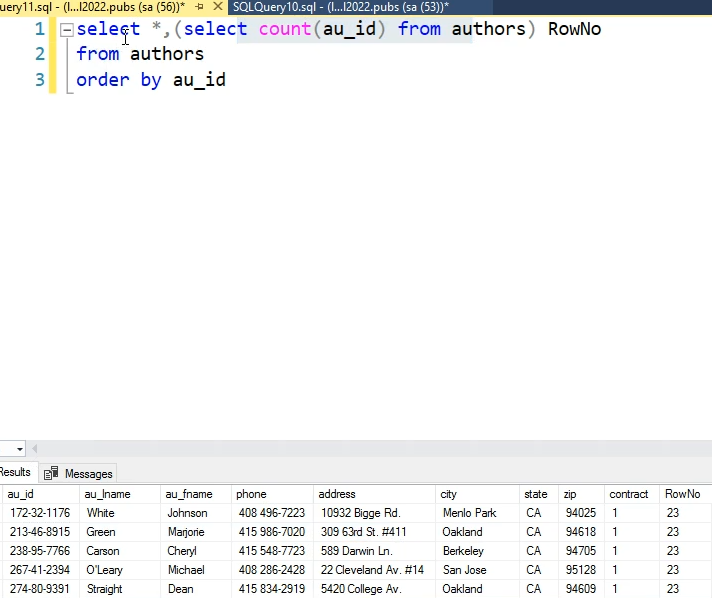Click zip cell 94609
Viewport: 712px width, 598px height.
580,589
